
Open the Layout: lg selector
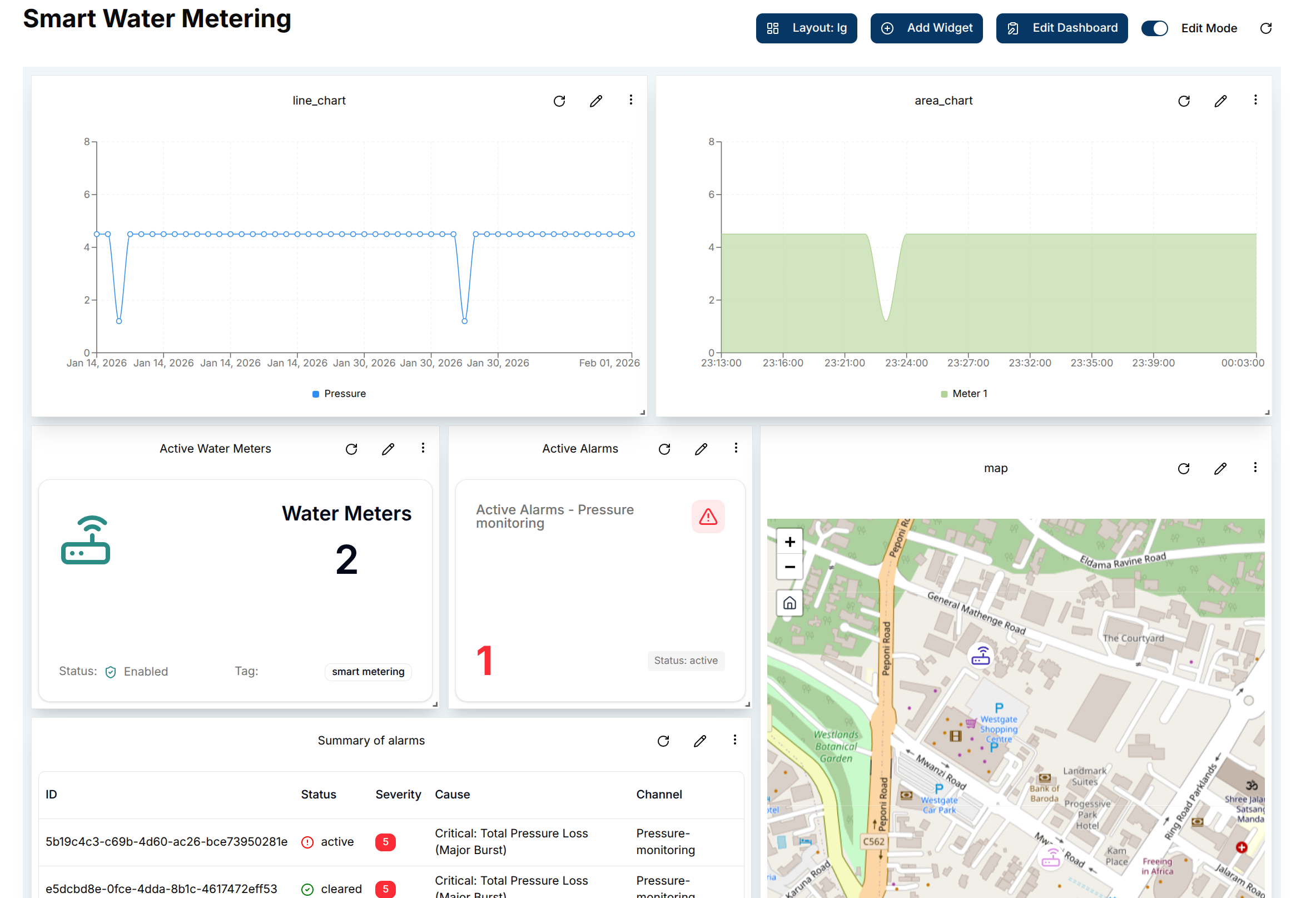(806, 28)
